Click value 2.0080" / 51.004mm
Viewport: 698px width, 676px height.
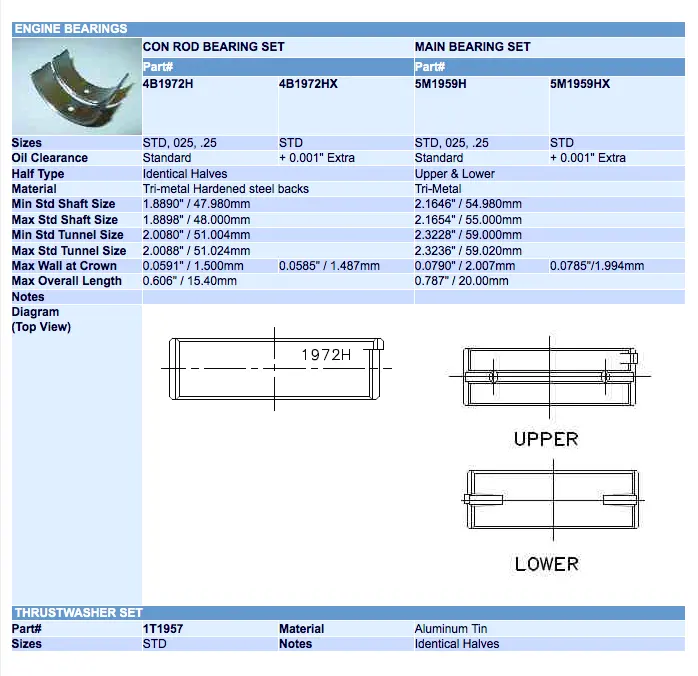pos(196,235)
